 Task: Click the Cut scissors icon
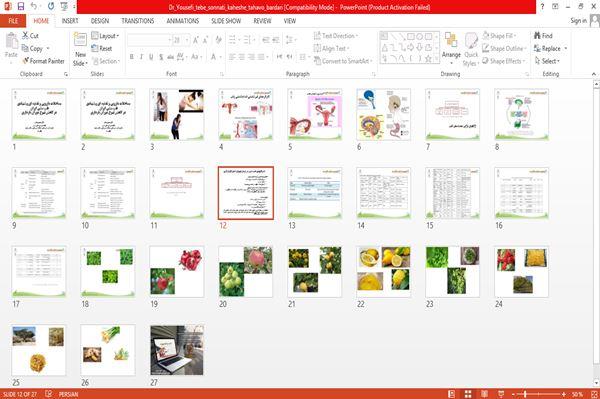25,36
